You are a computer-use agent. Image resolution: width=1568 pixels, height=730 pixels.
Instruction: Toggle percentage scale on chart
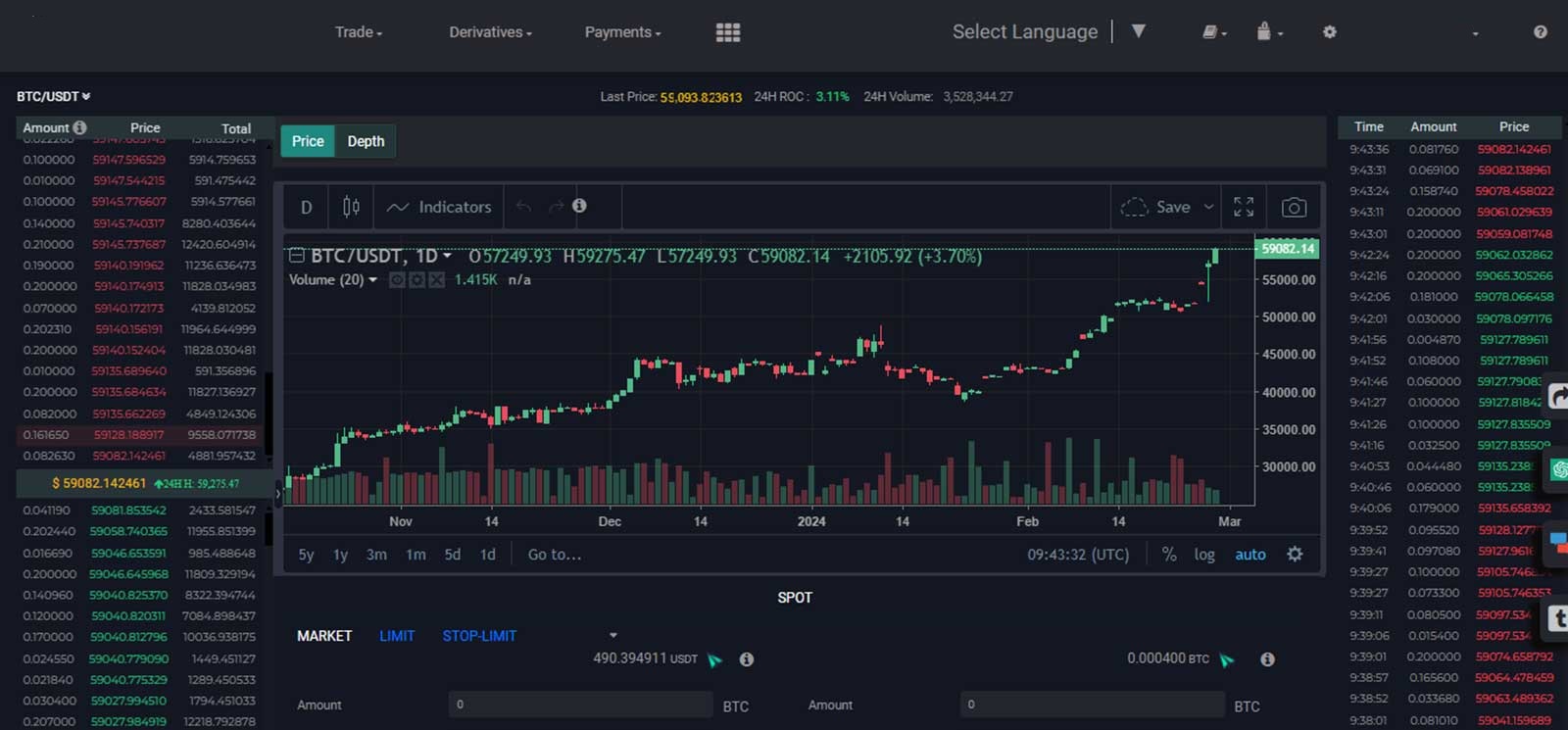tap(1169, 555)
